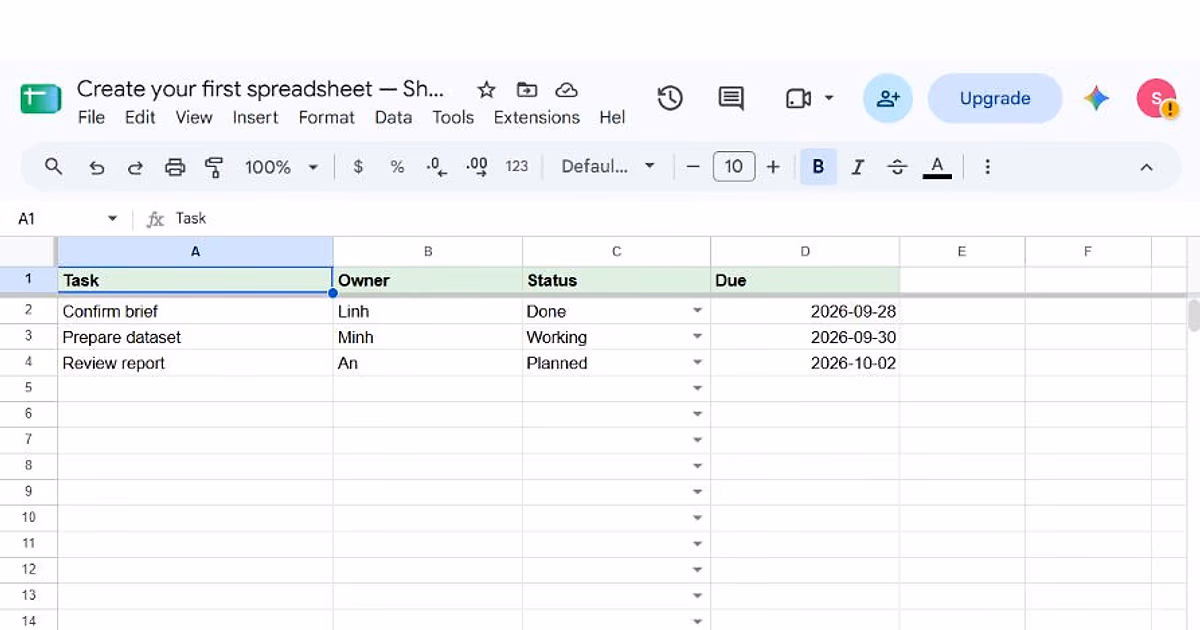Select column C header
This screenshot has height=630, width=1200.
click(616, 252)
